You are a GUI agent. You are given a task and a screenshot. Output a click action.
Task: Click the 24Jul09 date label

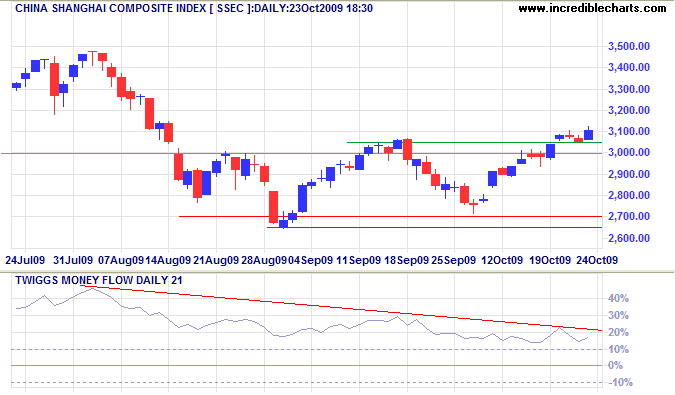[25, 260]
